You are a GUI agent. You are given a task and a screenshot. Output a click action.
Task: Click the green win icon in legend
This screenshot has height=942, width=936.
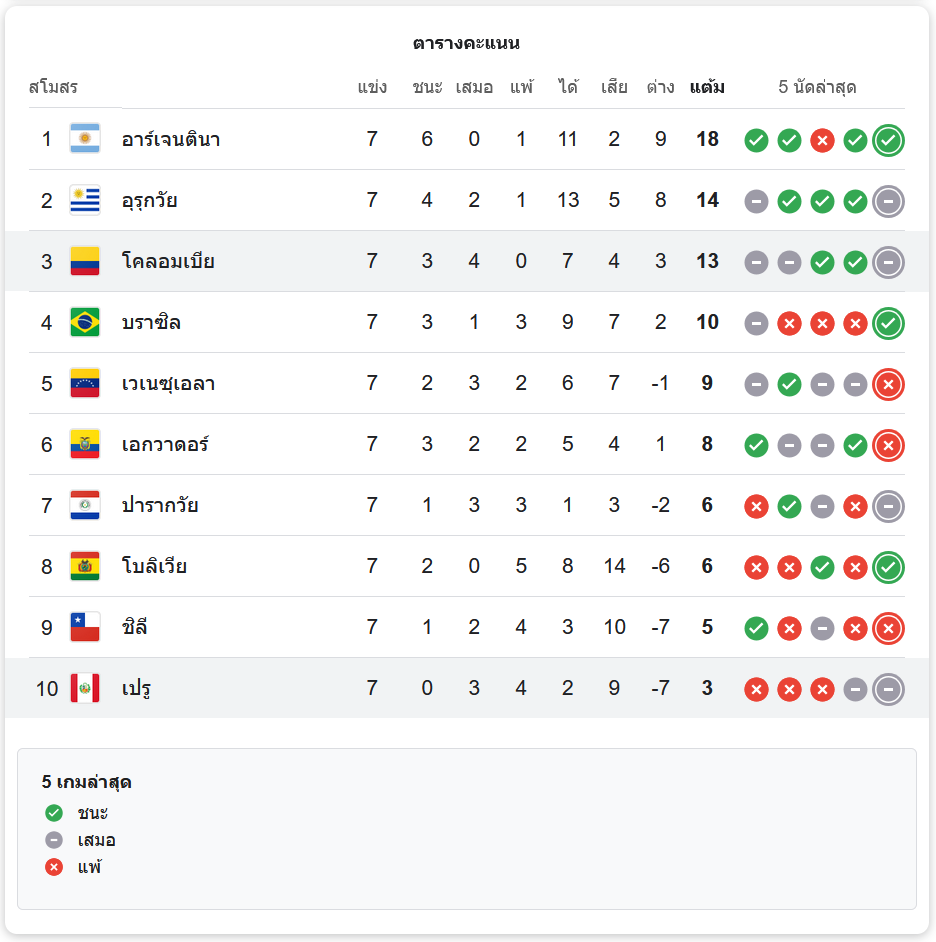(54, 813)
